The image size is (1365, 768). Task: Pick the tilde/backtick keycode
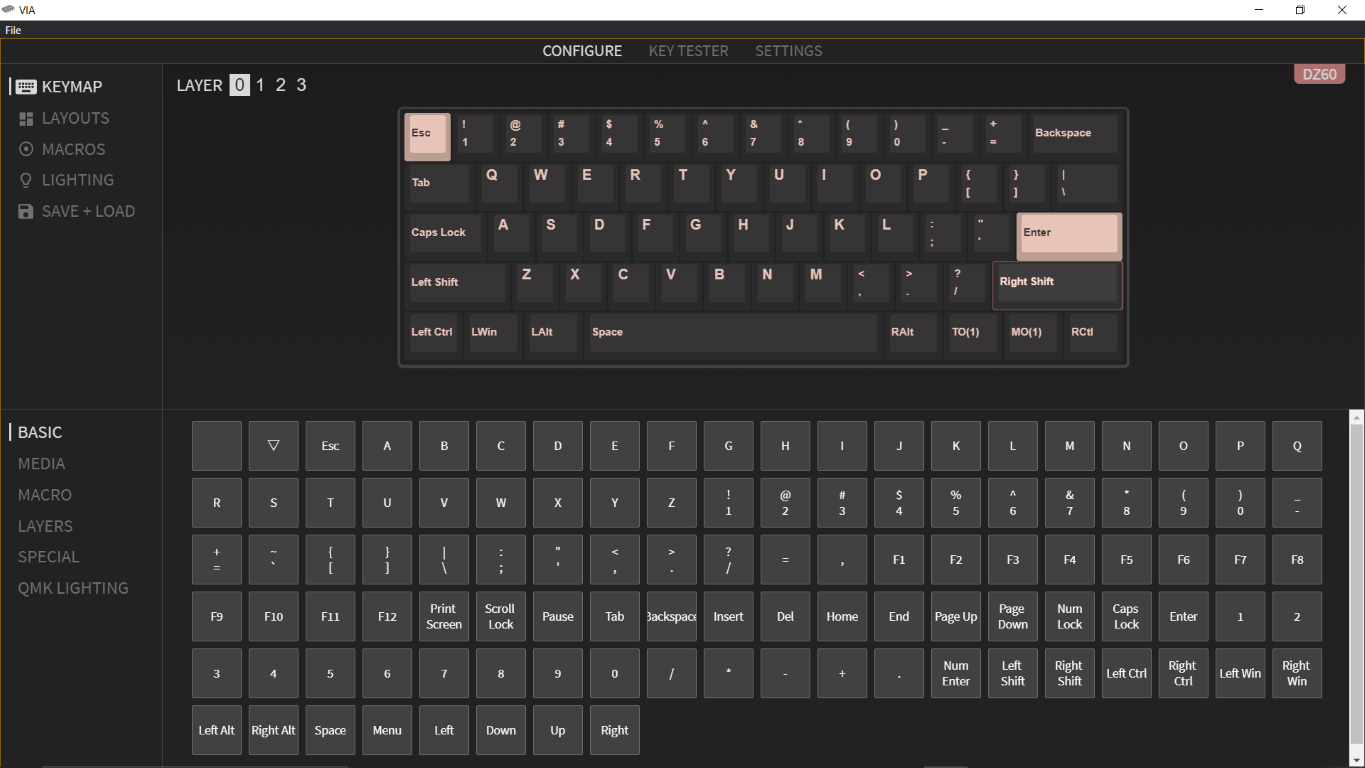(x=273, y=559)
